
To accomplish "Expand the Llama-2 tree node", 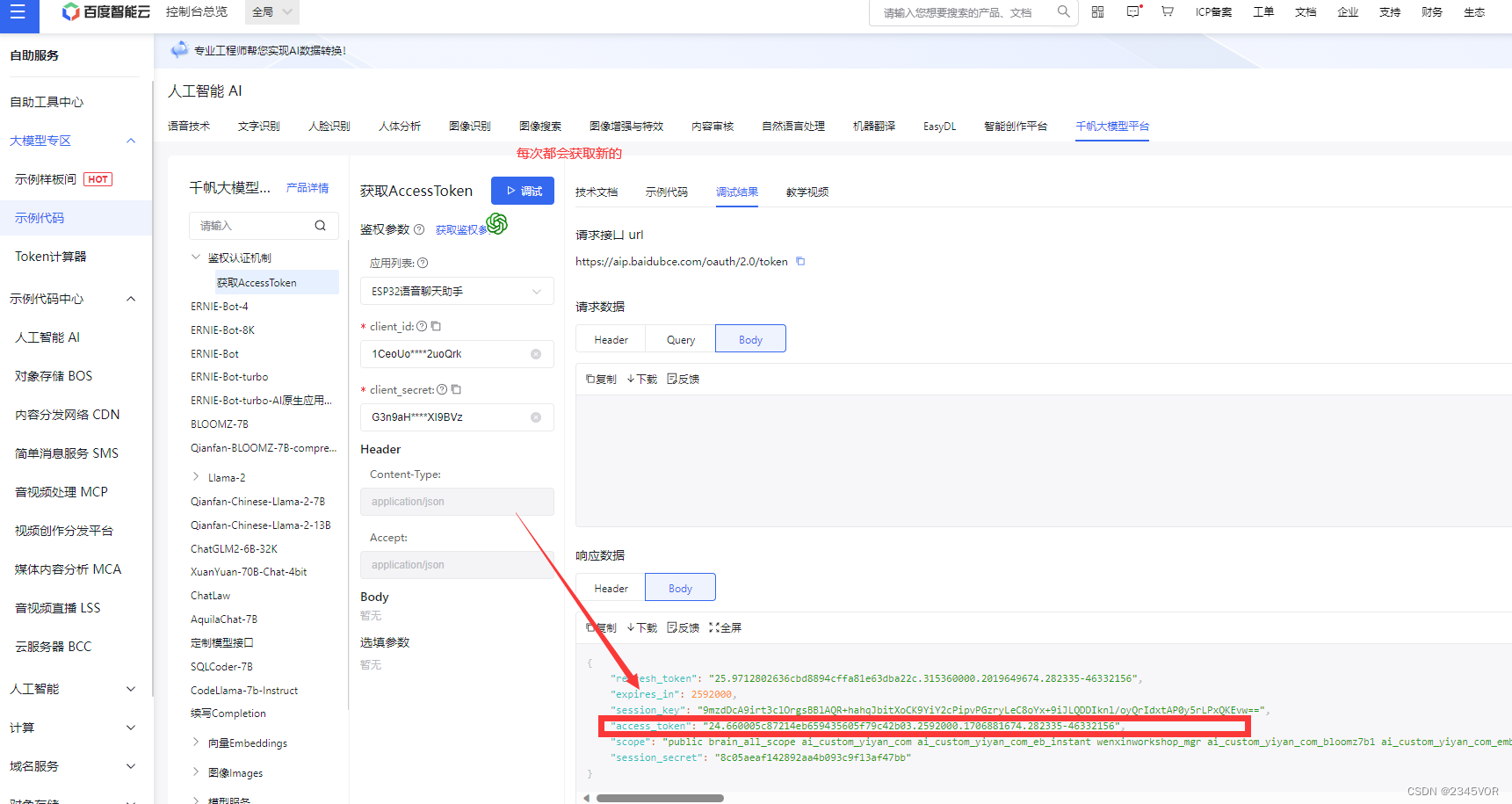I will (x=196, y=477).
